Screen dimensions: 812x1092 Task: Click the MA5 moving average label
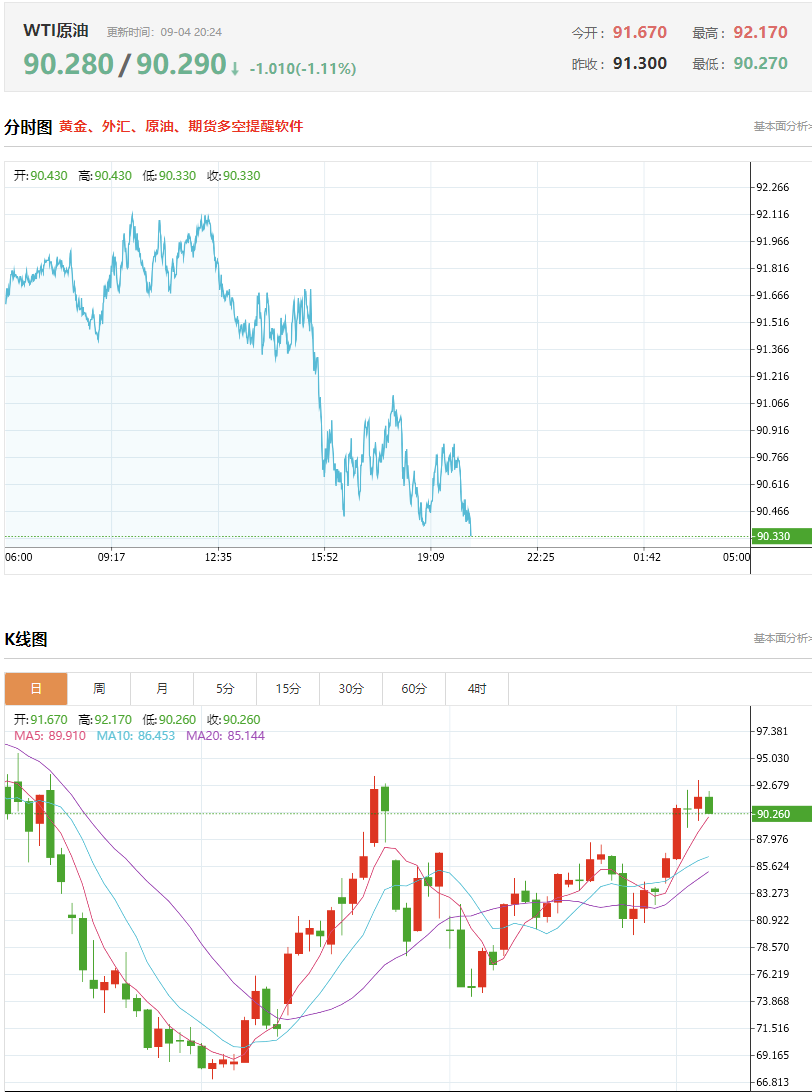(x=49, y=735)
